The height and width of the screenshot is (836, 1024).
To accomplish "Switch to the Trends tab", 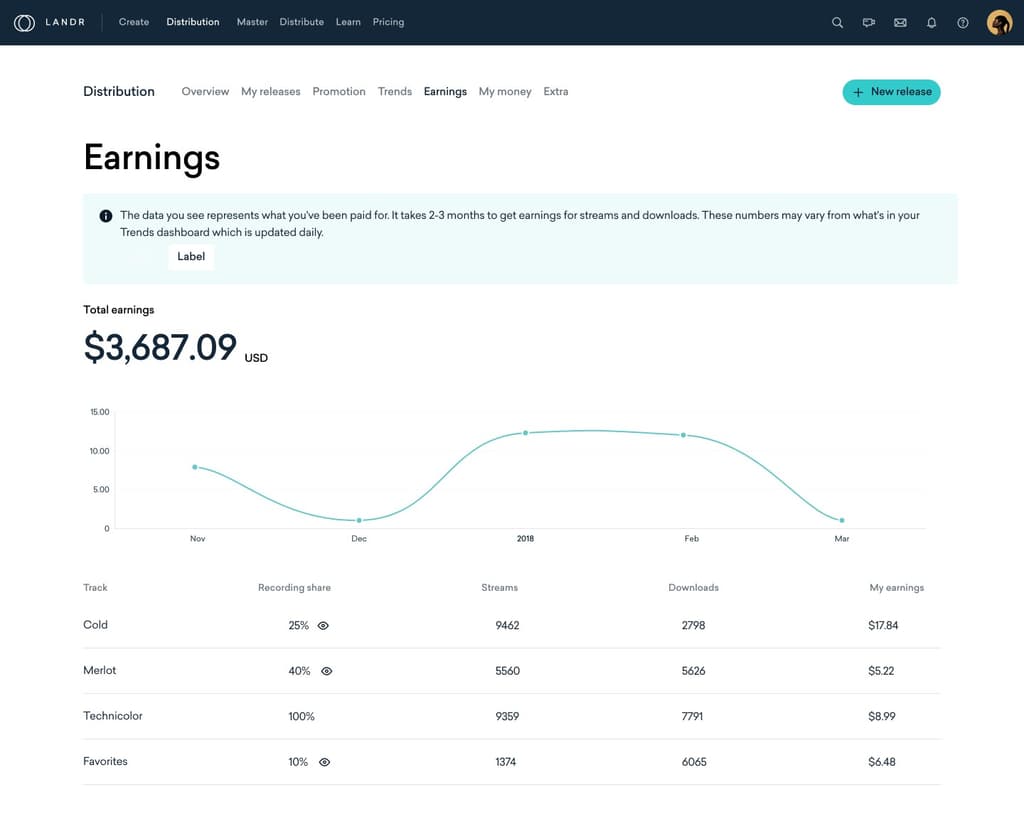I will pyautogui.click(x=394, y=92).
